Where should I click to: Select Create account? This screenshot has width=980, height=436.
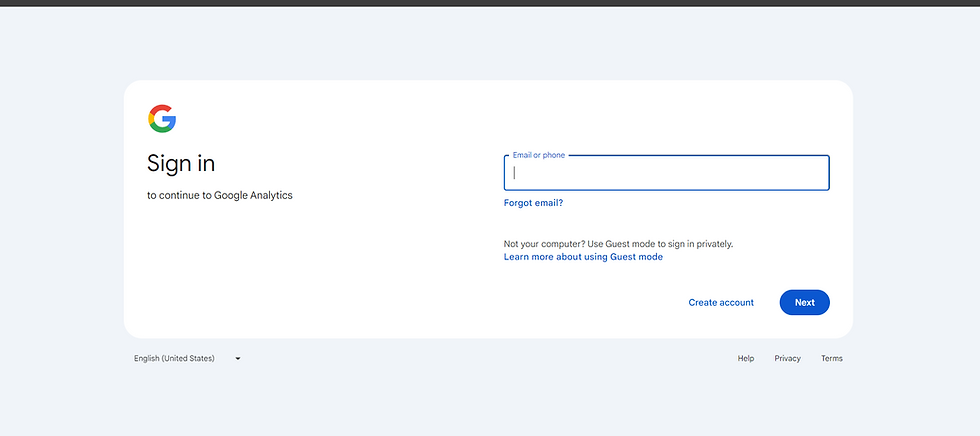721,302
